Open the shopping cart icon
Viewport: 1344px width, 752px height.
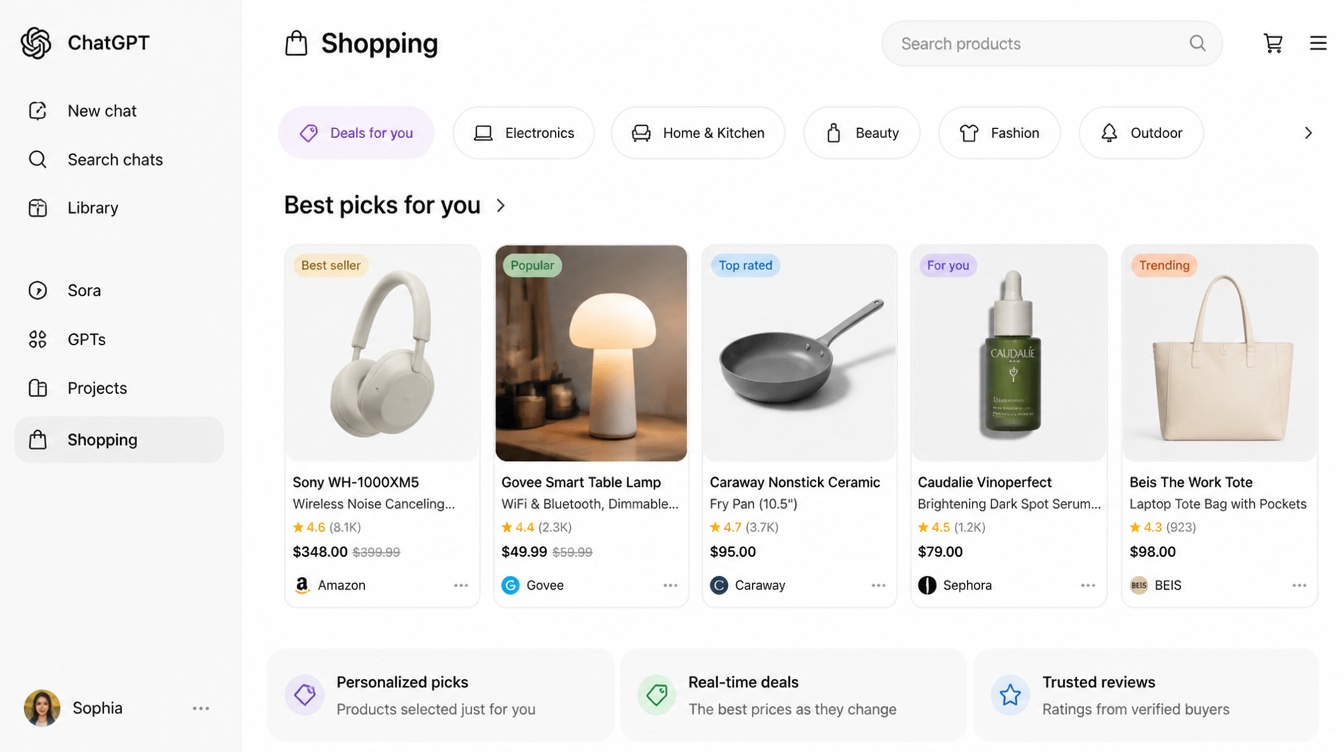1273,43
